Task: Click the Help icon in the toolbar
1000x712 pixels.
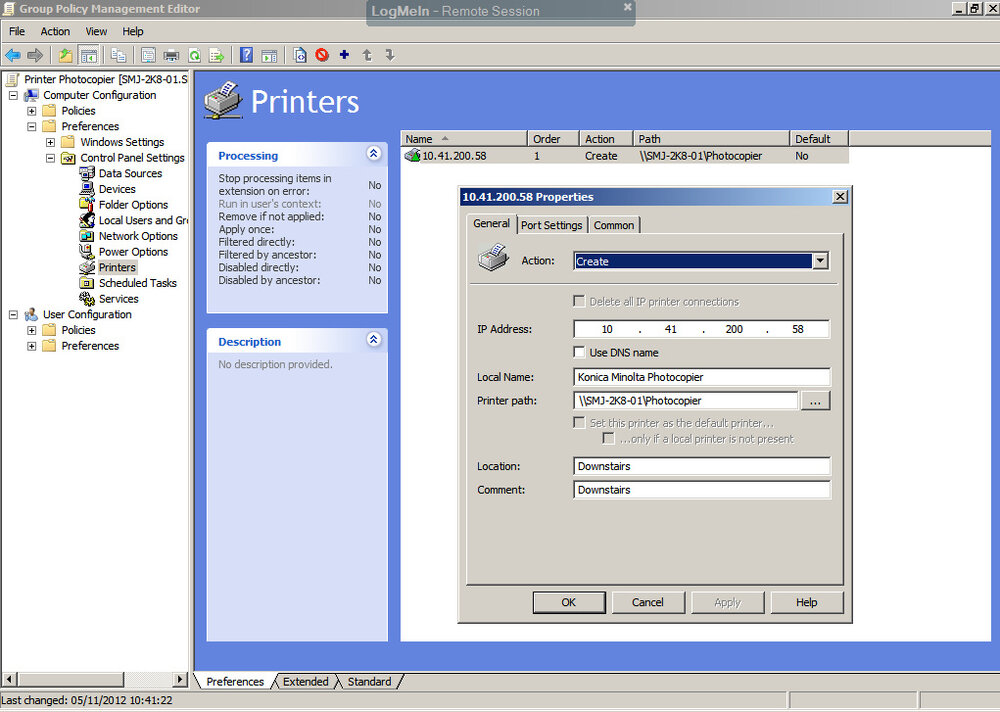Action: pyautogui.click(x=246, y=55)
